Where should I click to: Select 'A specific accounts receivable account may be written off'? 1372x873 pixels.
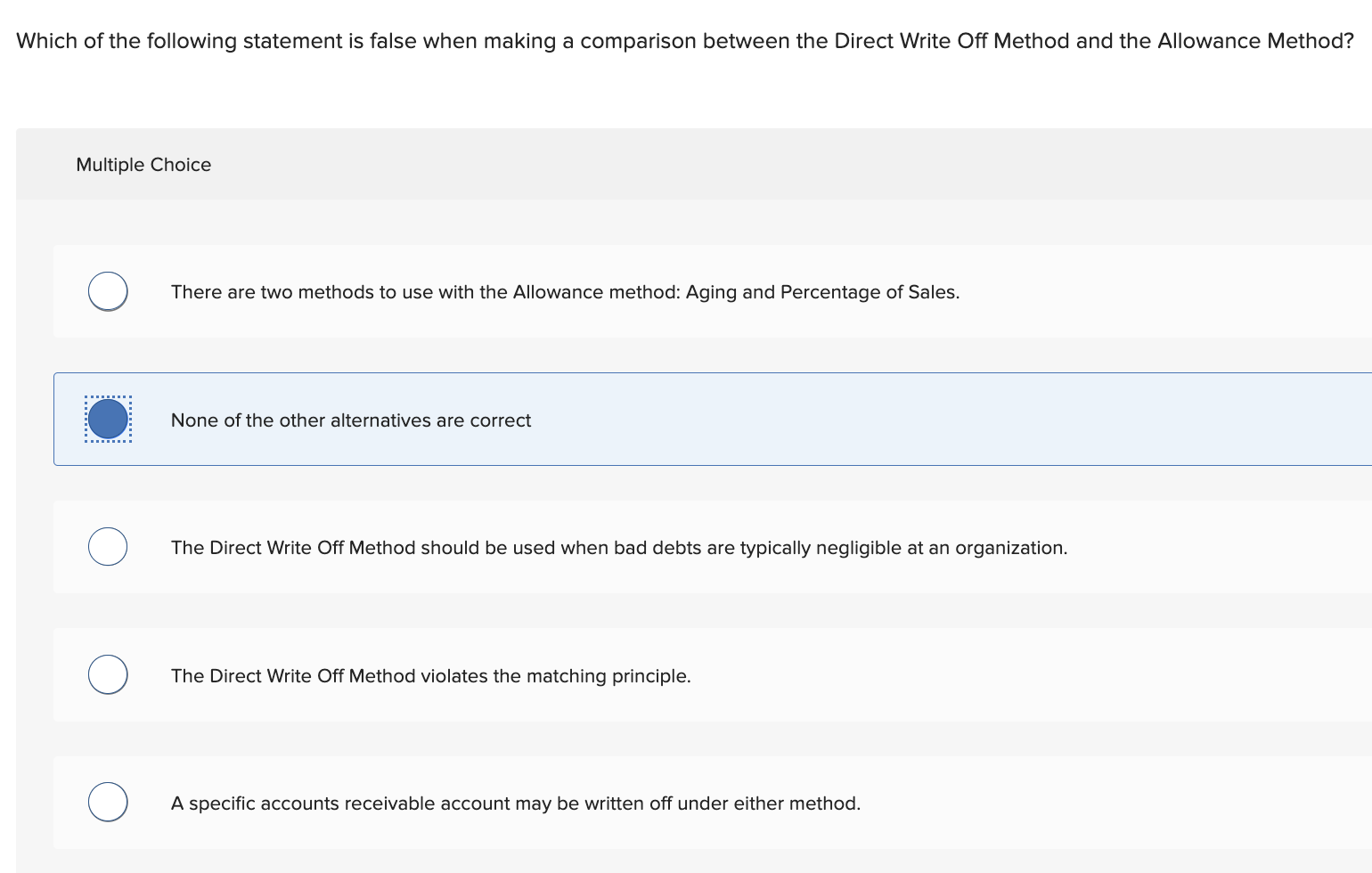click(107, 802)
